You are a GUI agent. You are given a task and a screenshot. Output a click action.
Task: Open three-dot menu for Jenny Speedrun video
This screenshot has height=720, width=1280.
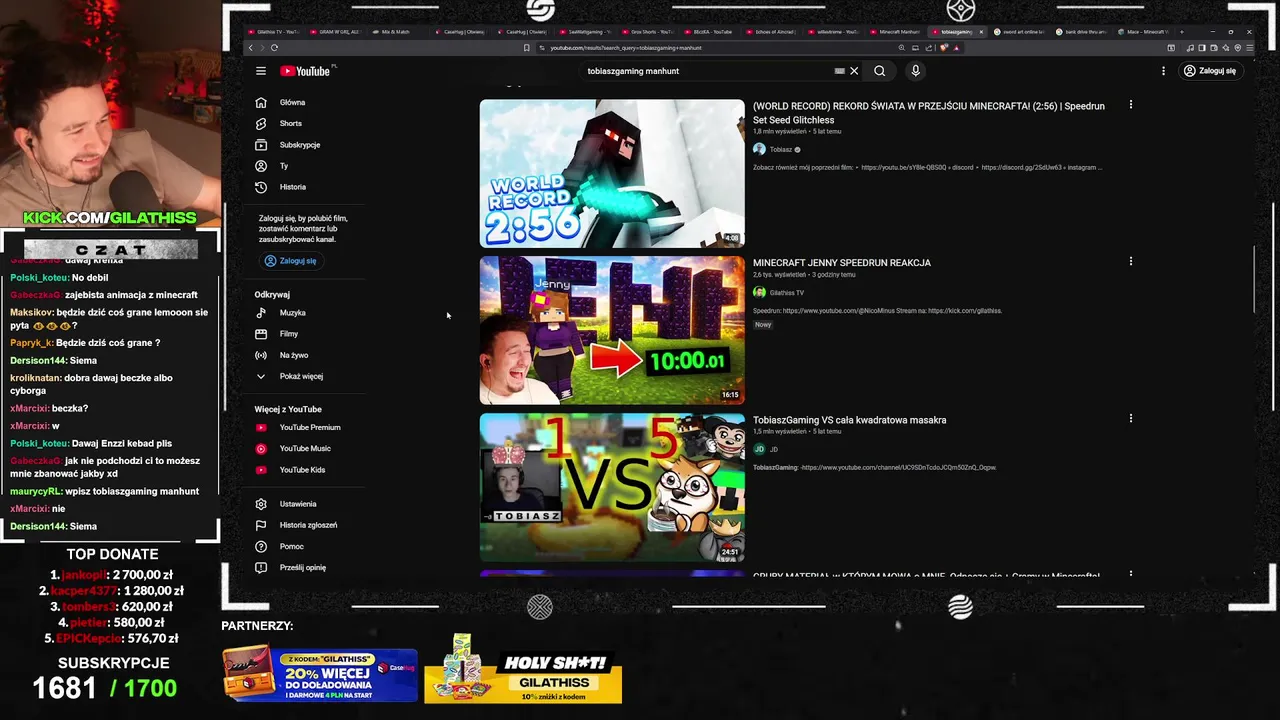(x=1131, y=262)
